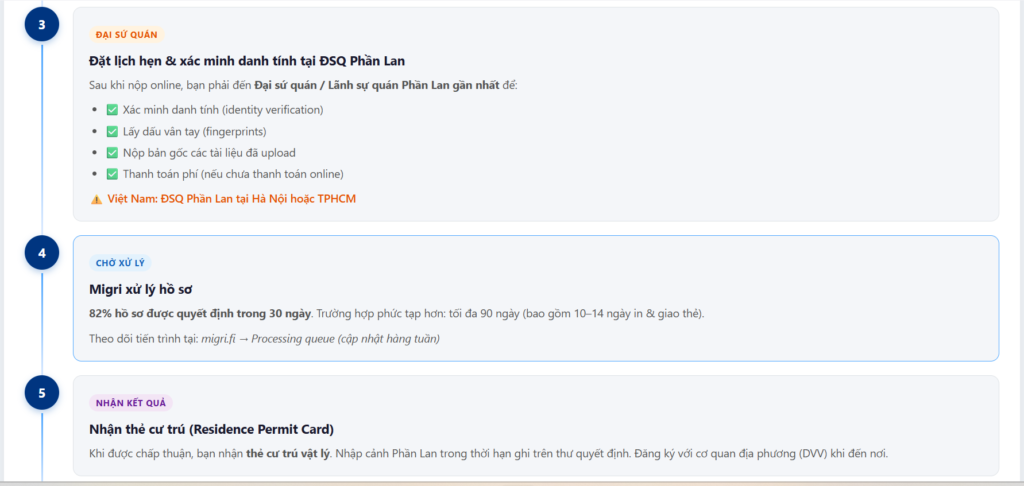1024x486 pixels.
Task: Click the Việt Nam ĐSQ Phần Lan warning text
Action: [232, 199]
